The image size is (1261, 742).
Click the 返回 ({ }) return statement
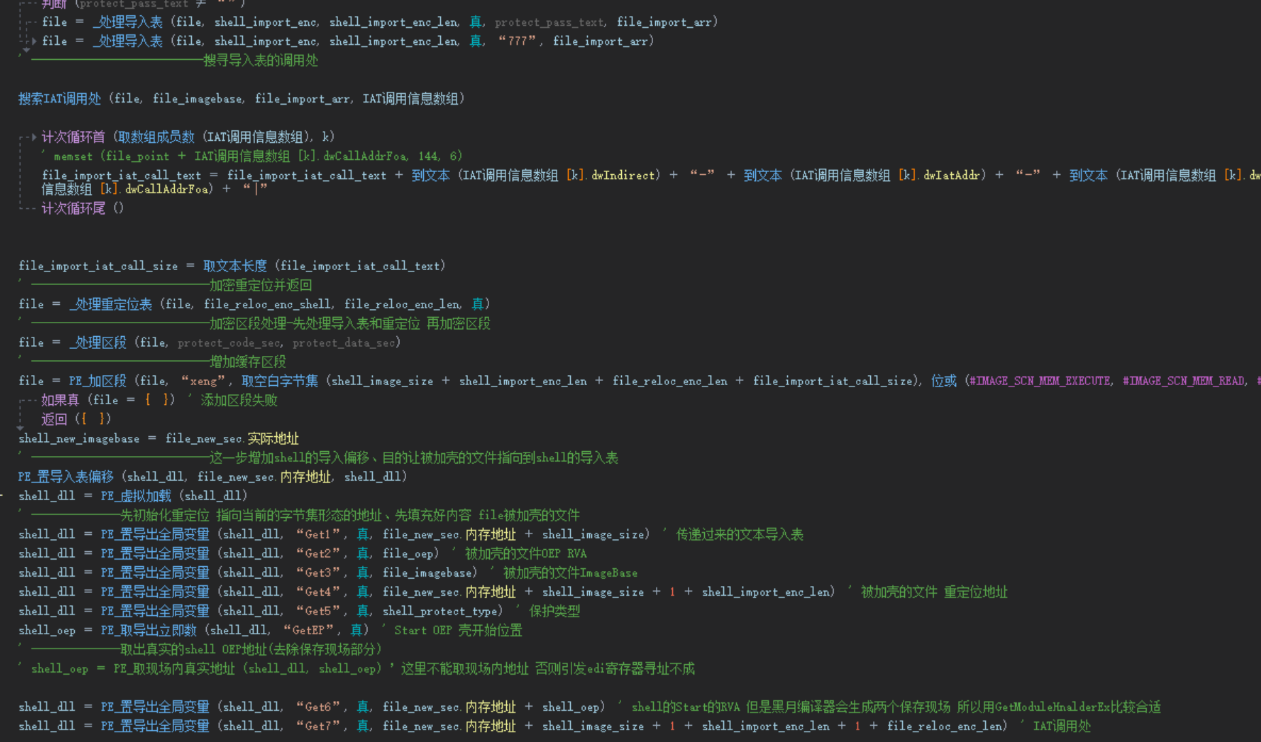(76, 419)
